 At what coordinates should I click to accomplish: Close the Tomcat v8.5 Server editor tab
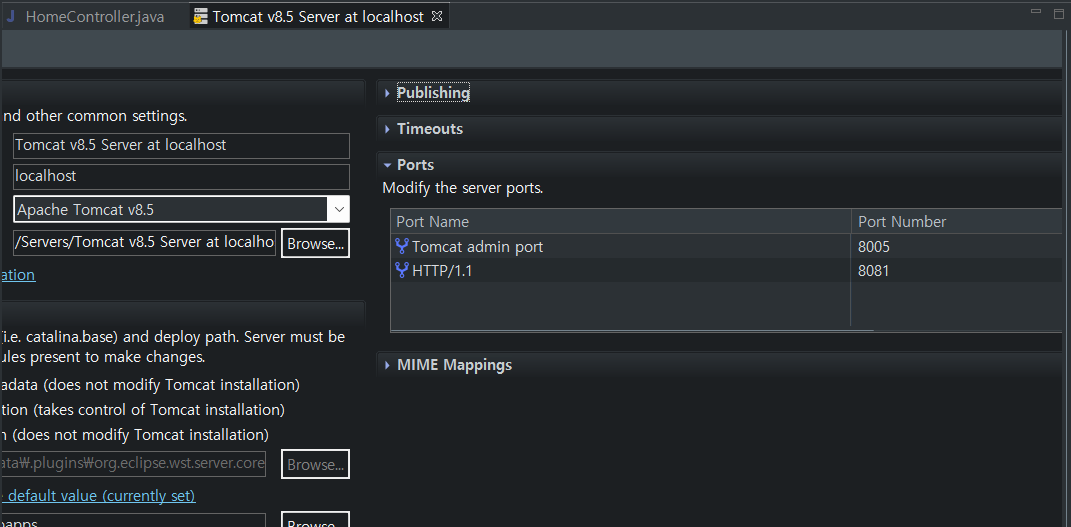point(437,16)
